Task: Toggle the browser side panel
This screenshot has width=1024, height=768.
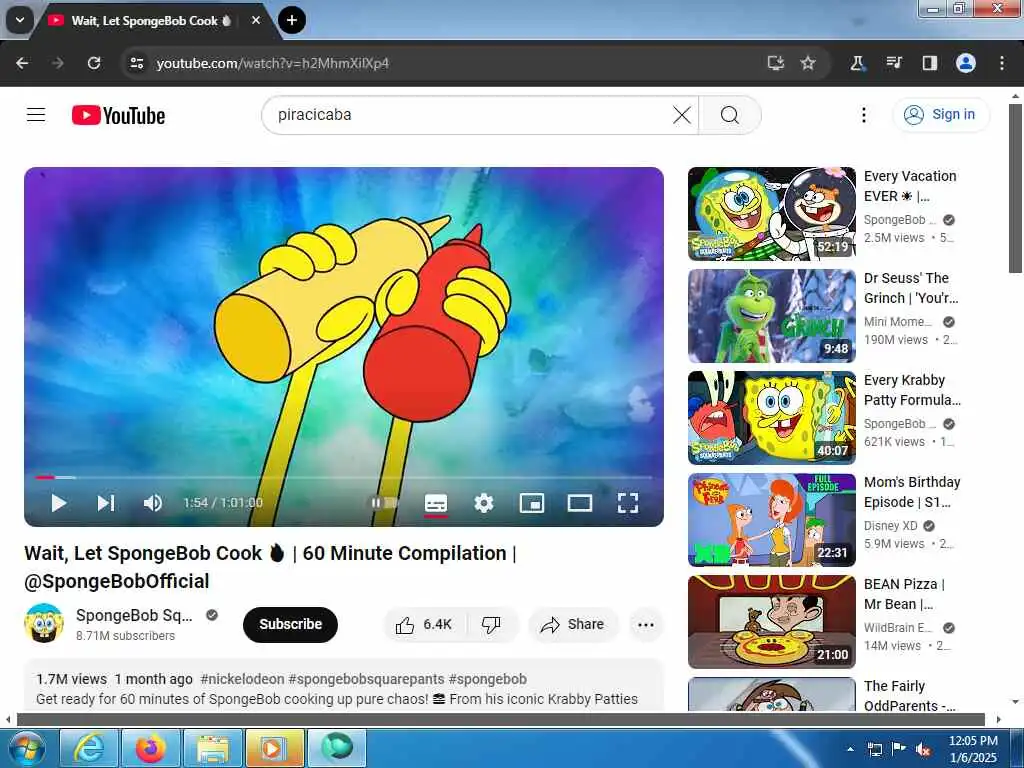Action: (x=929, y=63)
